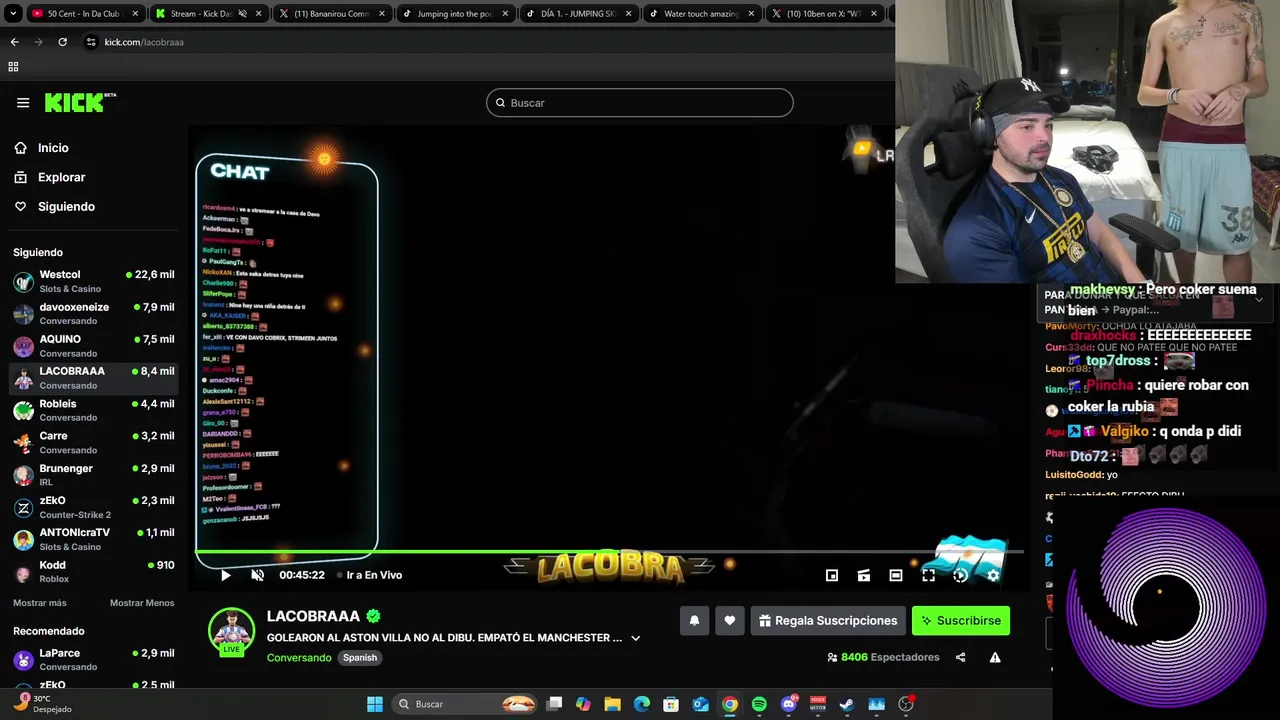
Task: Open the Windows Start menu
Action: point(375,704)
